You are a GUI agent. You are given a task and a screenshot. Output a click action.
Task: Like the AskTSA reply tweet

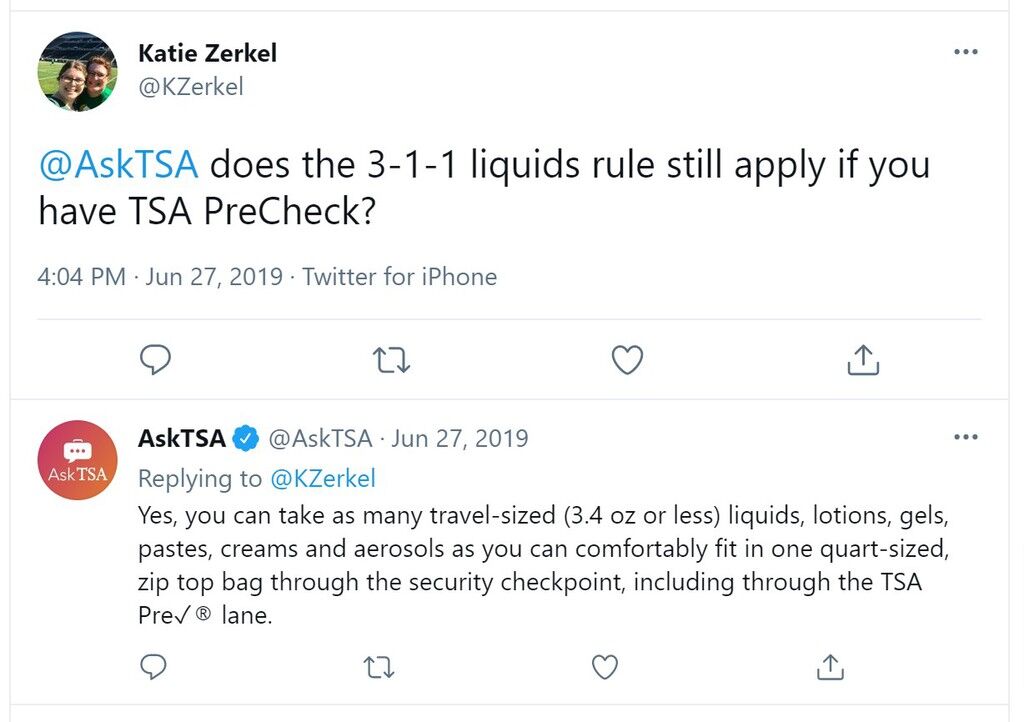point(604,667)
